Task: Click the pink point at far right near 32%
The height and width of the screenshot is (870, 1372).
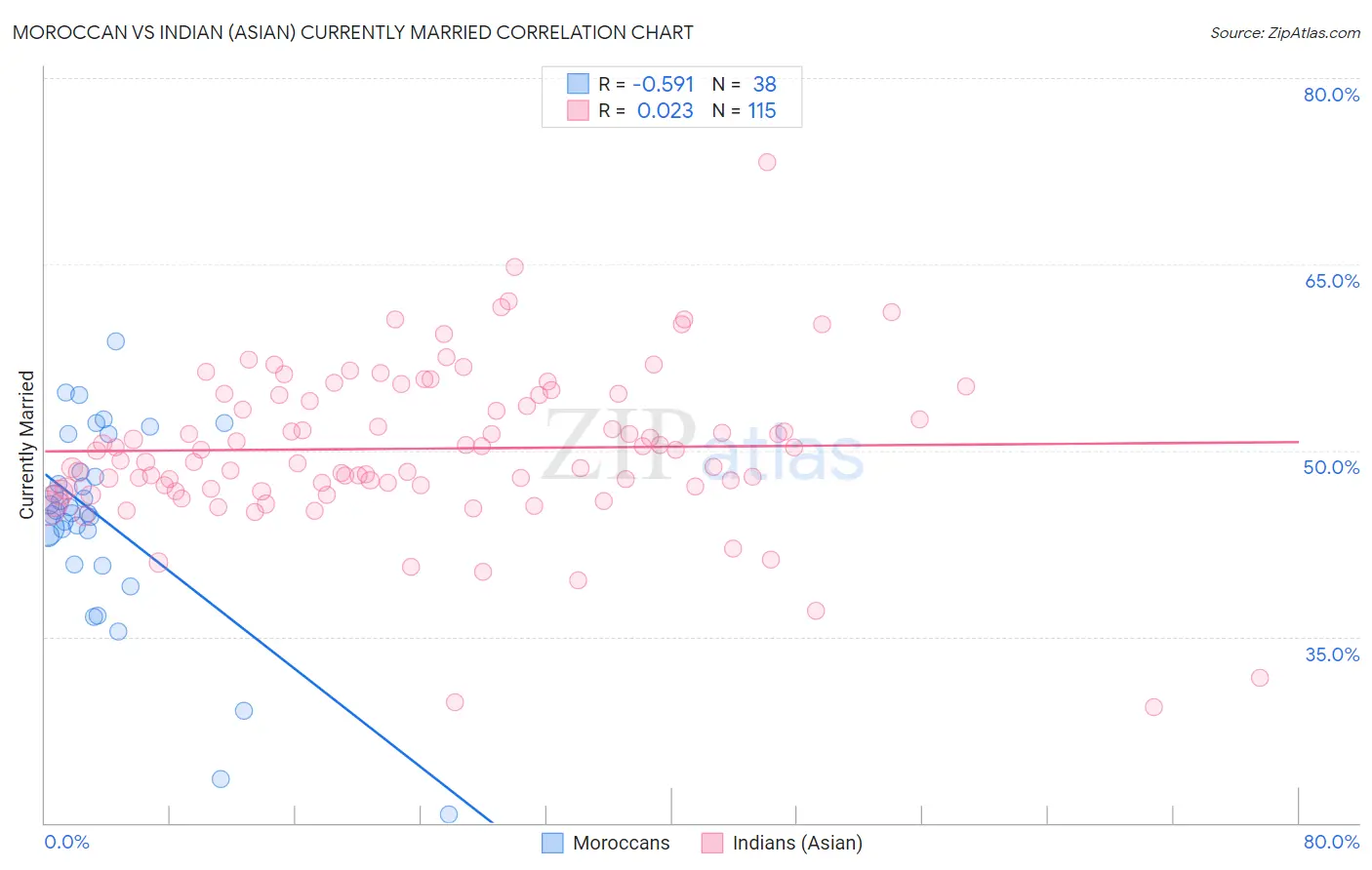Action: pos(1260,678)
